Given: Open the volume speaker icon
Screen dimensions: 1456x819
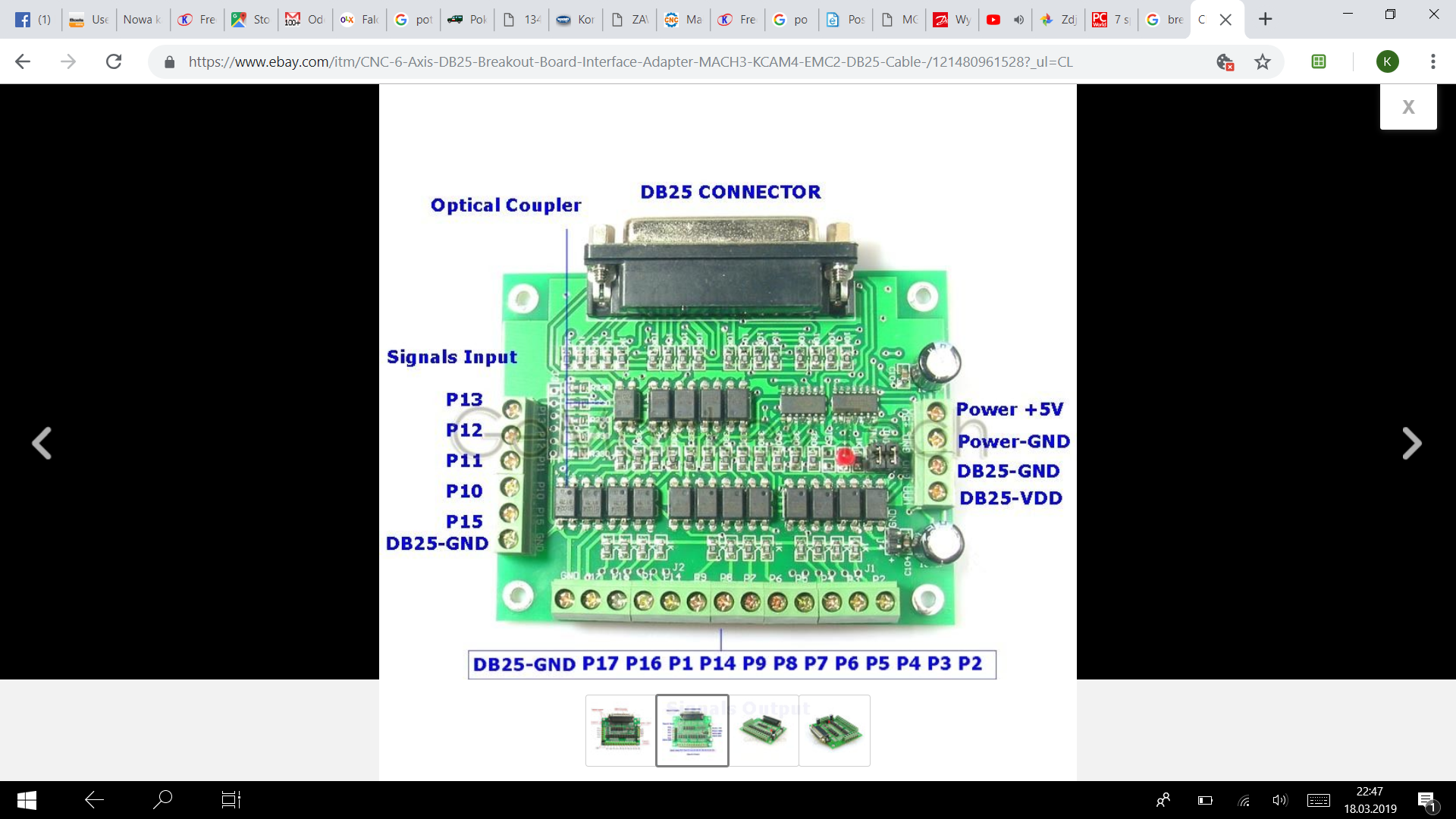Looking at the screenshot, I should click(1280, 800).
